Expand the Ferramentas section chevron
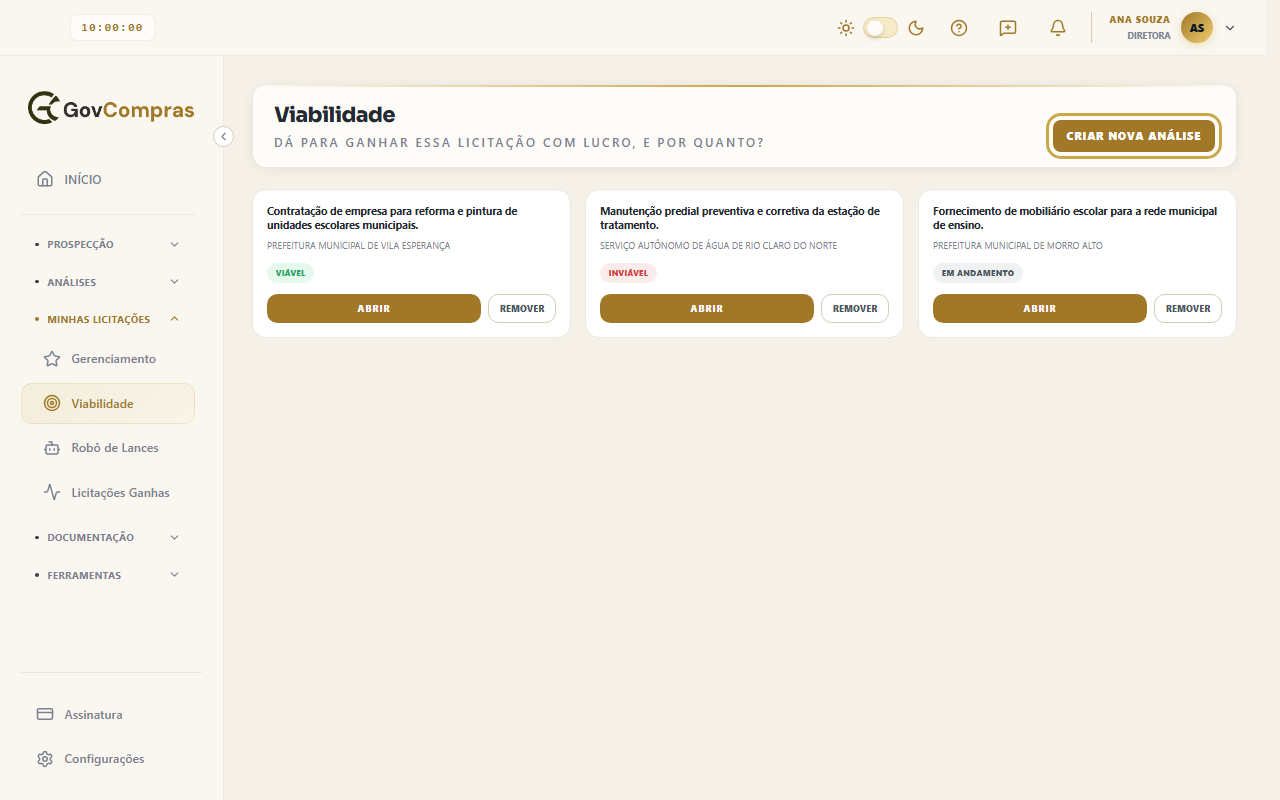 [x=175, y=575]
